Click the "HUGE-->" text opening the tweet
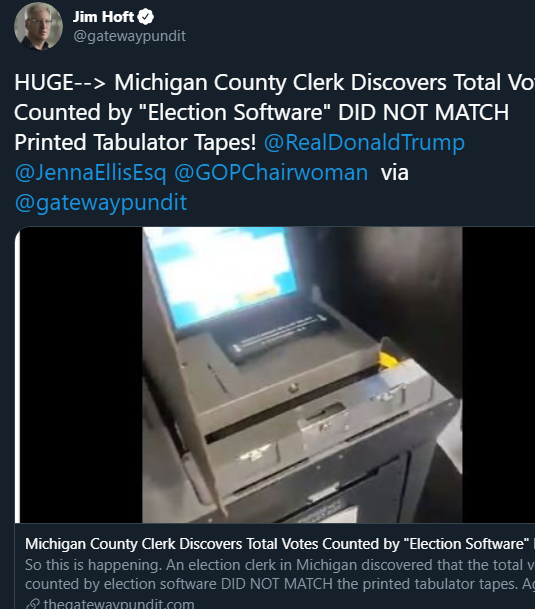Screen dimensions: 535x609 tap(60, 82)
